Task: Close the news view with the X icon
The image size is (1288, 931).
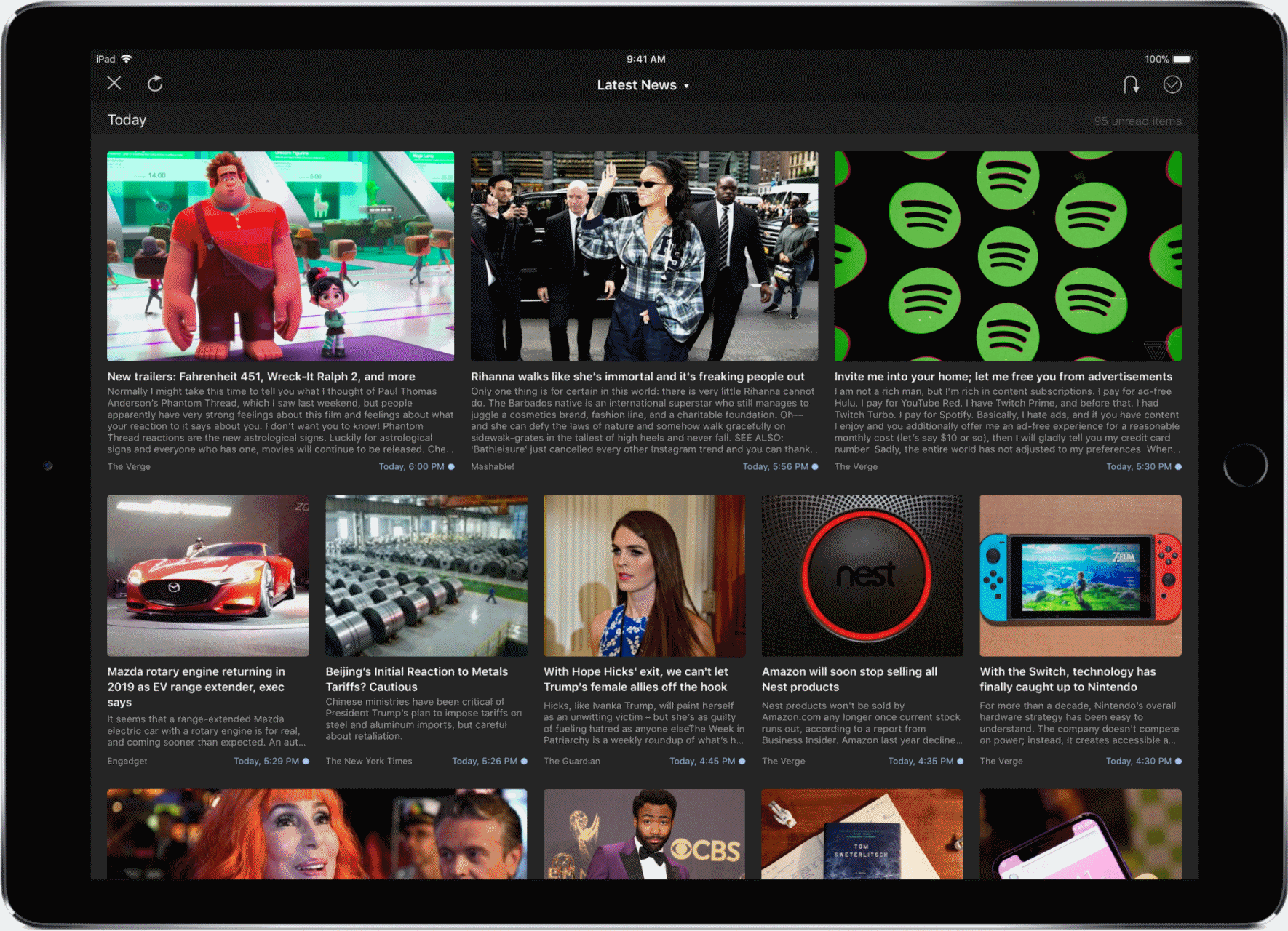Action: (x=114, y=83)
